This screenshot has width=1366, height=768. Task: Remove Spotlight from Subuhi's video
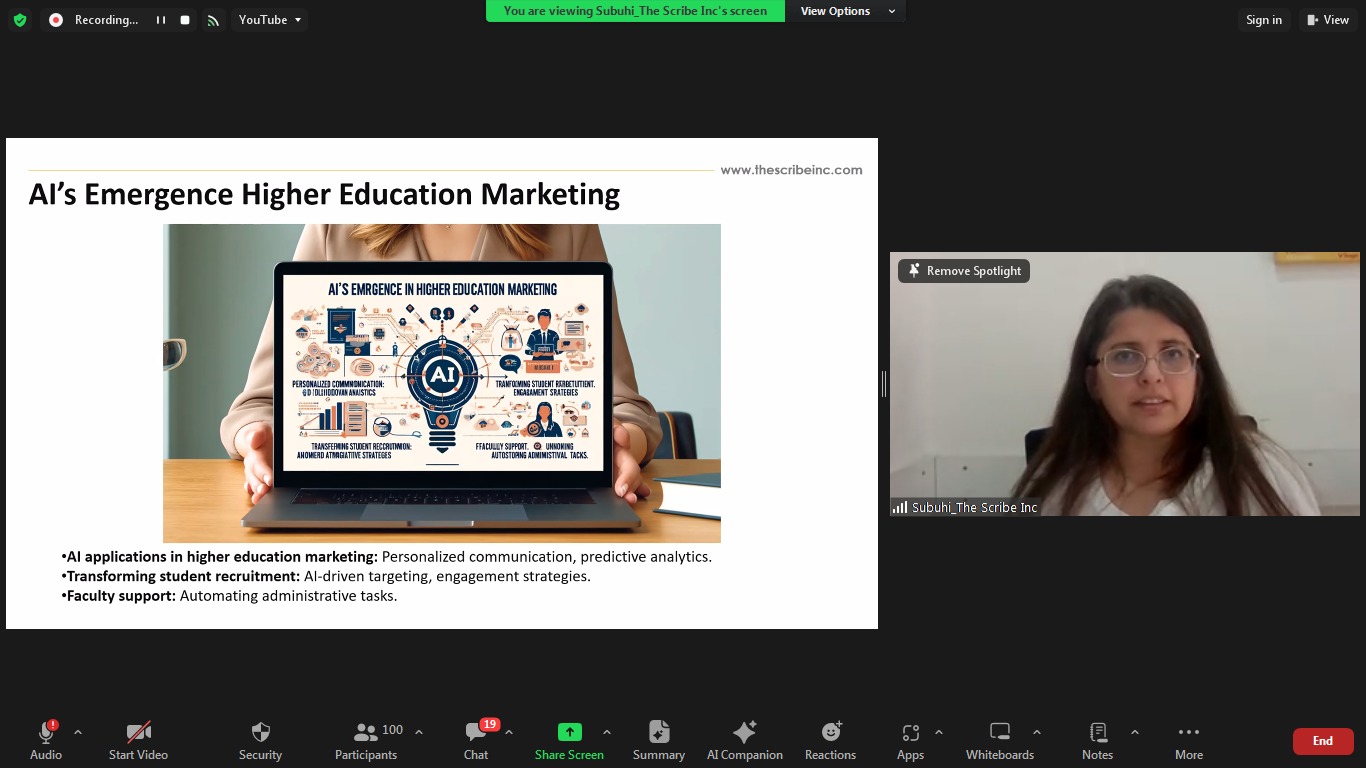964,271
